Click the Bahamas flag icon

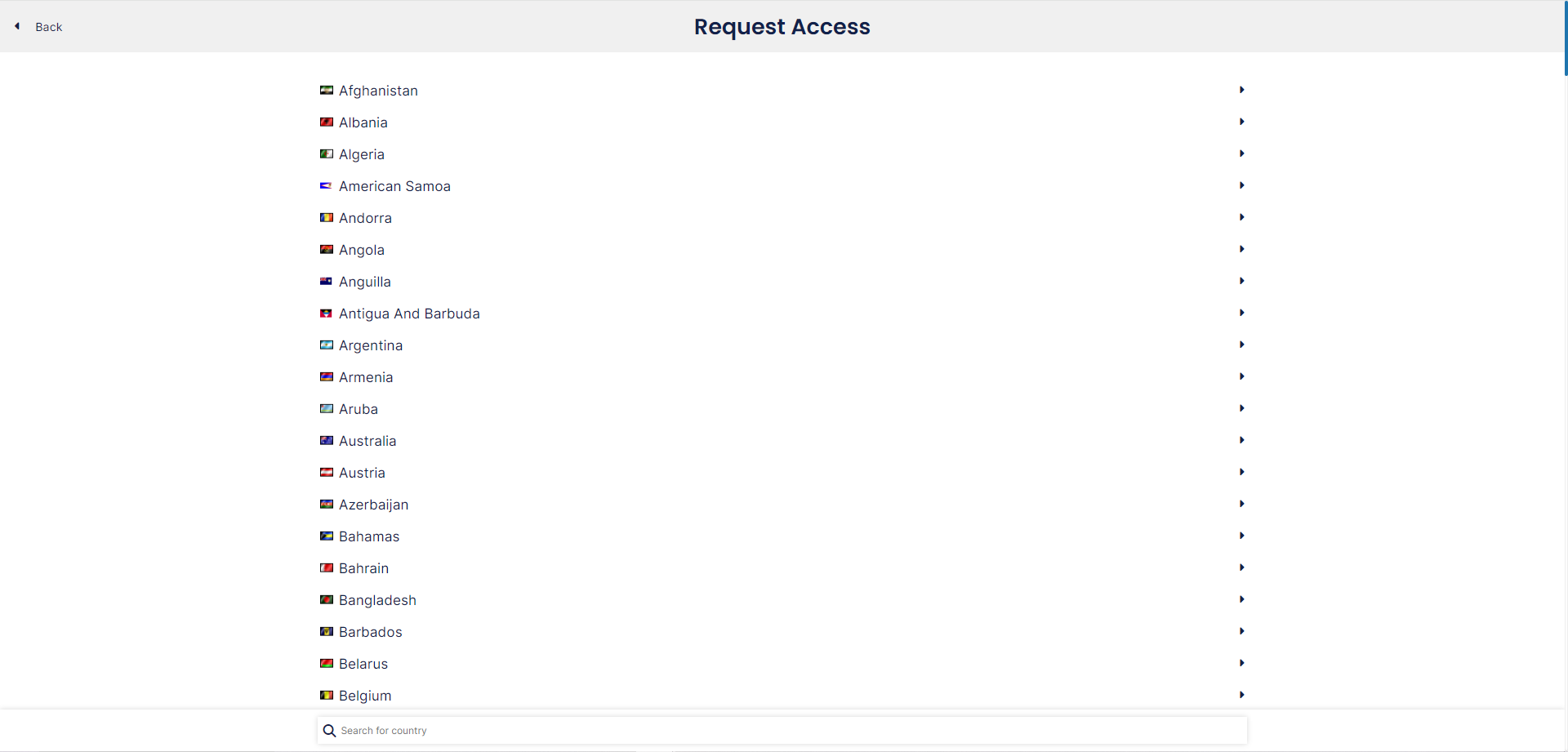point(327,536)
